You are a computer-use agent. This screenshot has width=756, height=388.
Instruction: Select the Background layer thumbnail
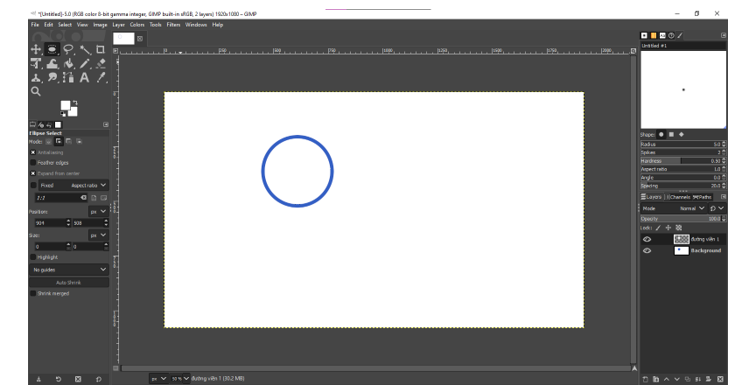coord(681,251)
